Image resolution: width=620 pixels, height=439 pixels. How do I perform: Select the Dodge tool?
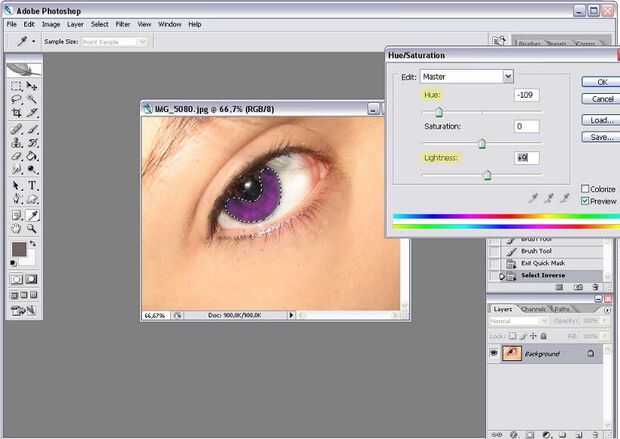click(x=32, y=170)
